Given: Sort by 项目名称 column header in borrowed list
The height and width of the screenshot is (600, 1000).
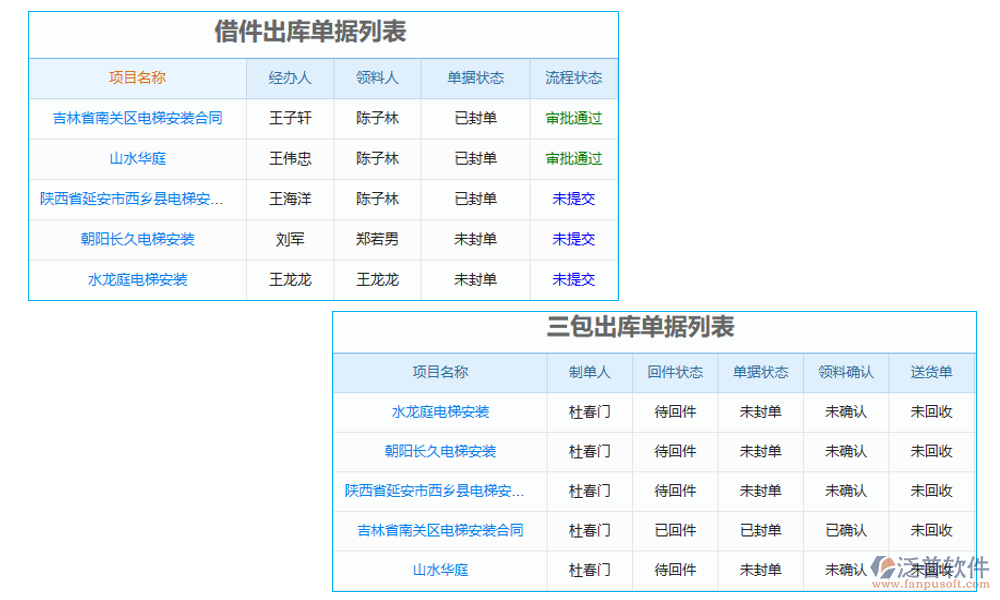Looking at the screenshot, I should 137,77.
